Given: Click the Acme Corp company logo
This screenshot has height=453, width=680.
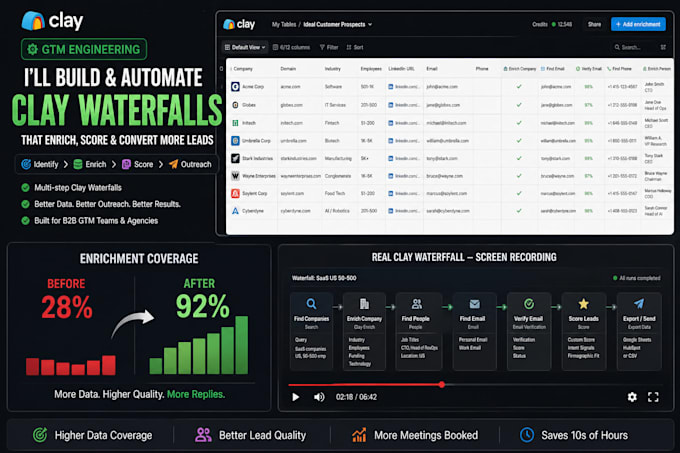Looking at the screenshot, I should tap(235, 87).
